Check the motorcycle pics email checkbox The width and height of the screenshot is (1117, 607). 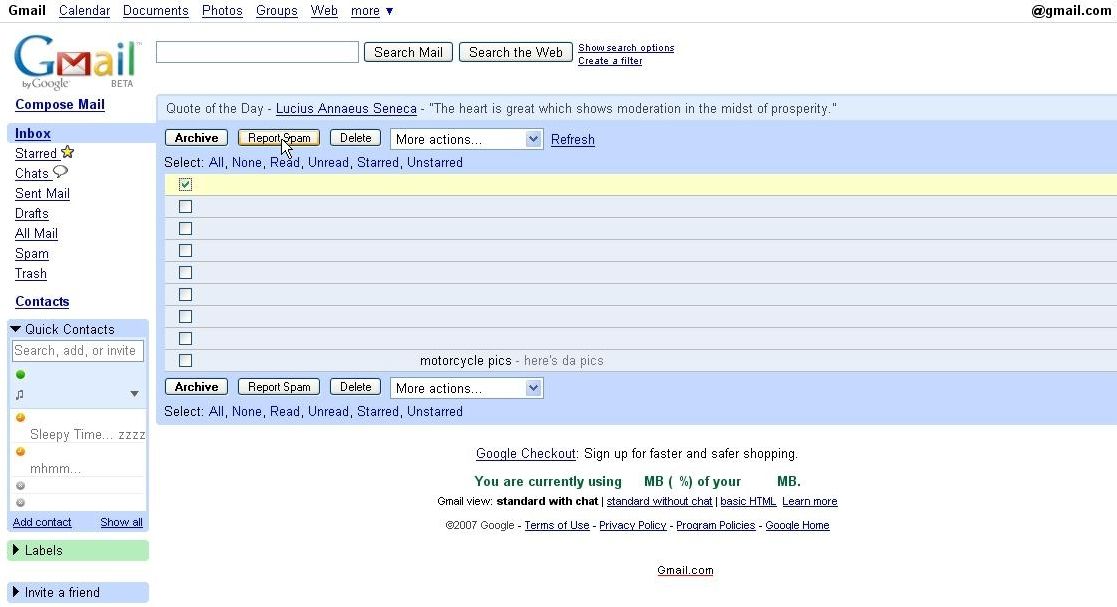pyautogui.click(x=185, y=360)
